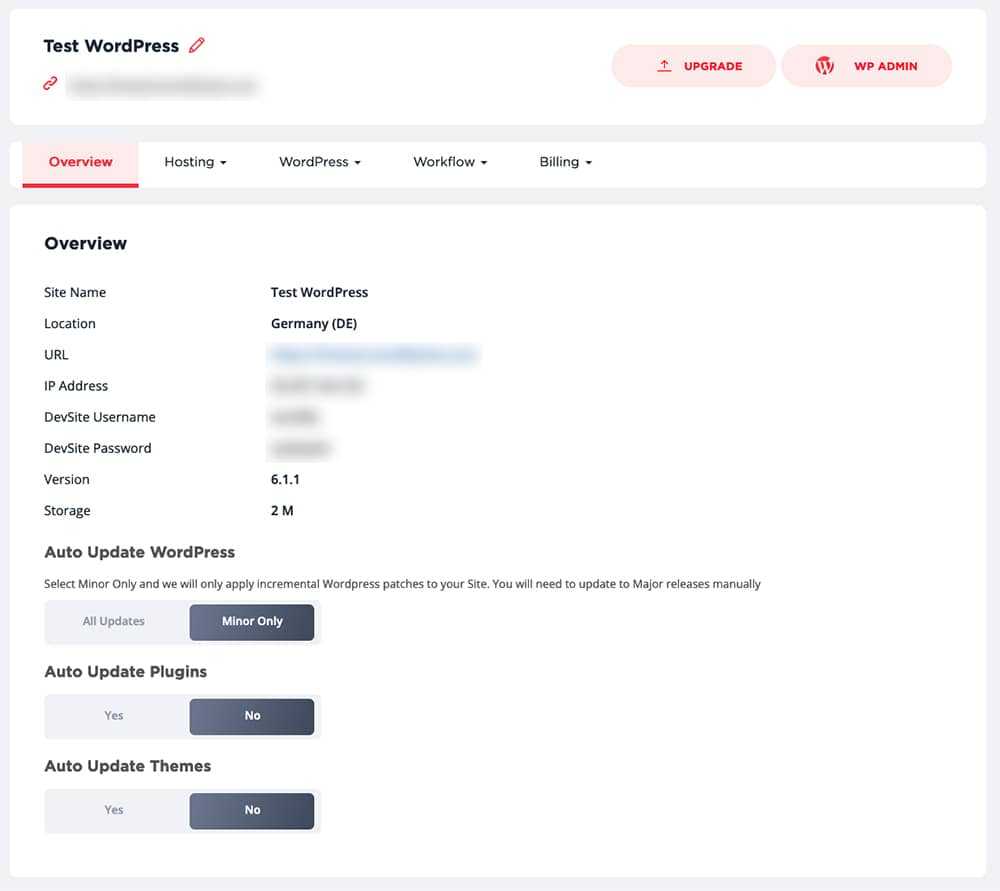Click the DevSite Password label

pos(98,448)
